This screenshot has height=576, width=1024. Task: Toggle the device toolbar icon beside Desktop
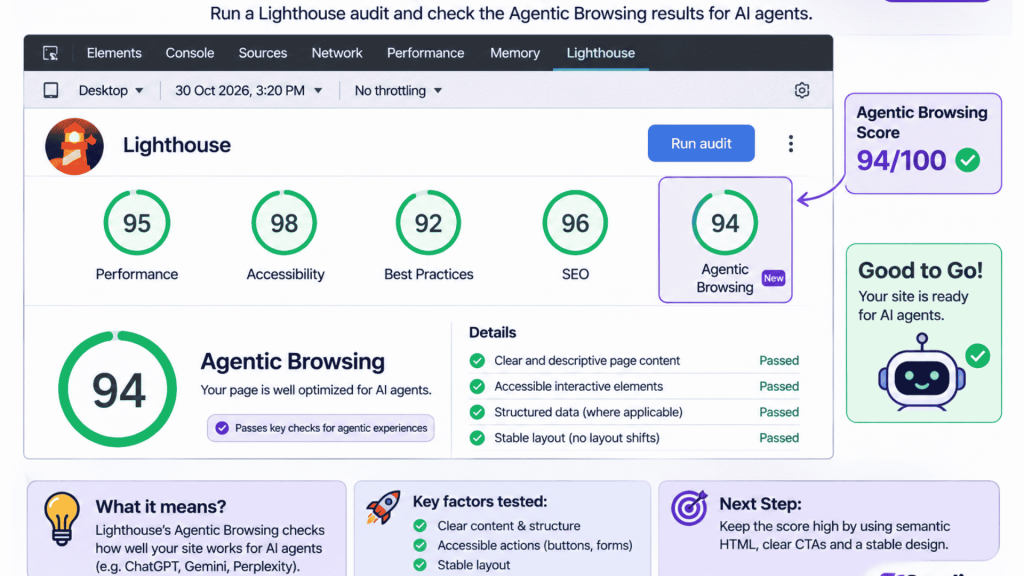51,90
